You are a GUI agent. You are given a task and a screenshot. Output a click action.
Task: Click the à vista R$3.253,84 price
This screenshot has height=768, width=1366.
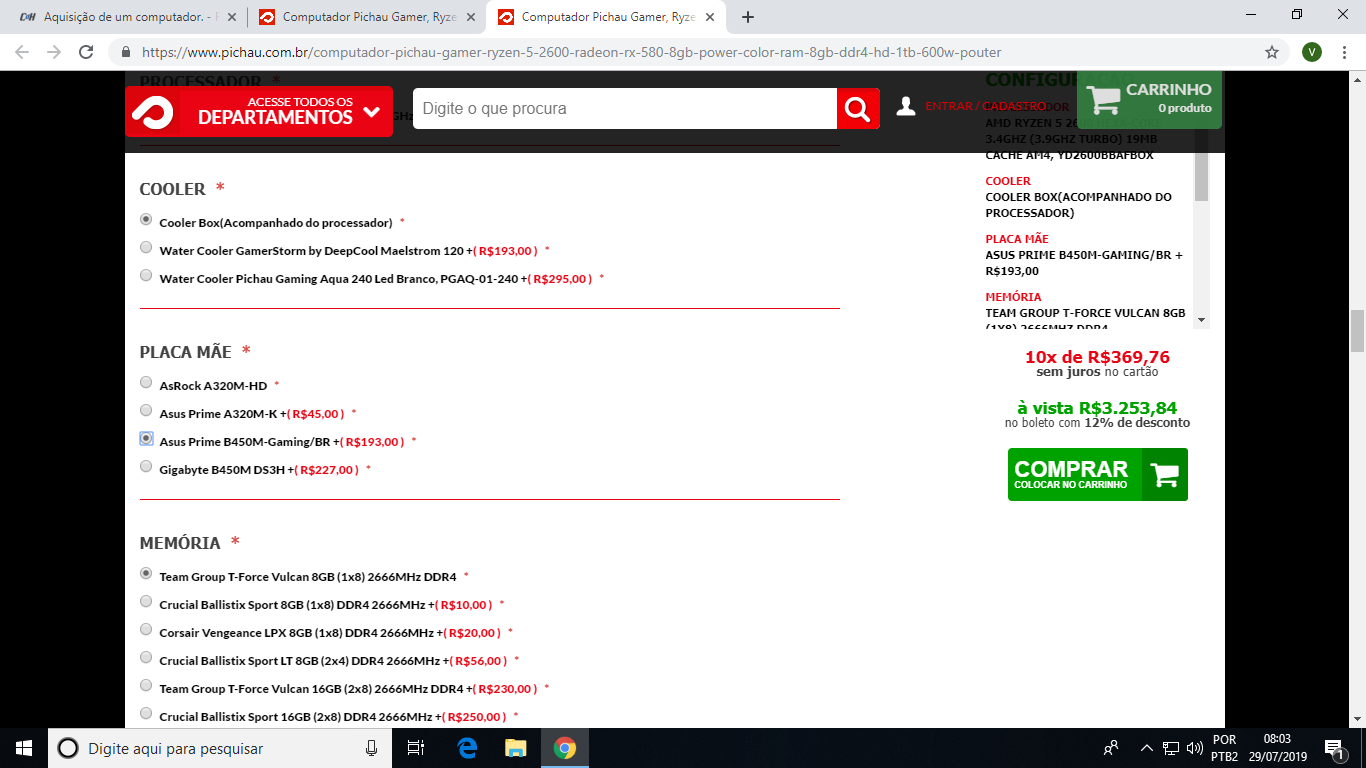(1097, 408)
